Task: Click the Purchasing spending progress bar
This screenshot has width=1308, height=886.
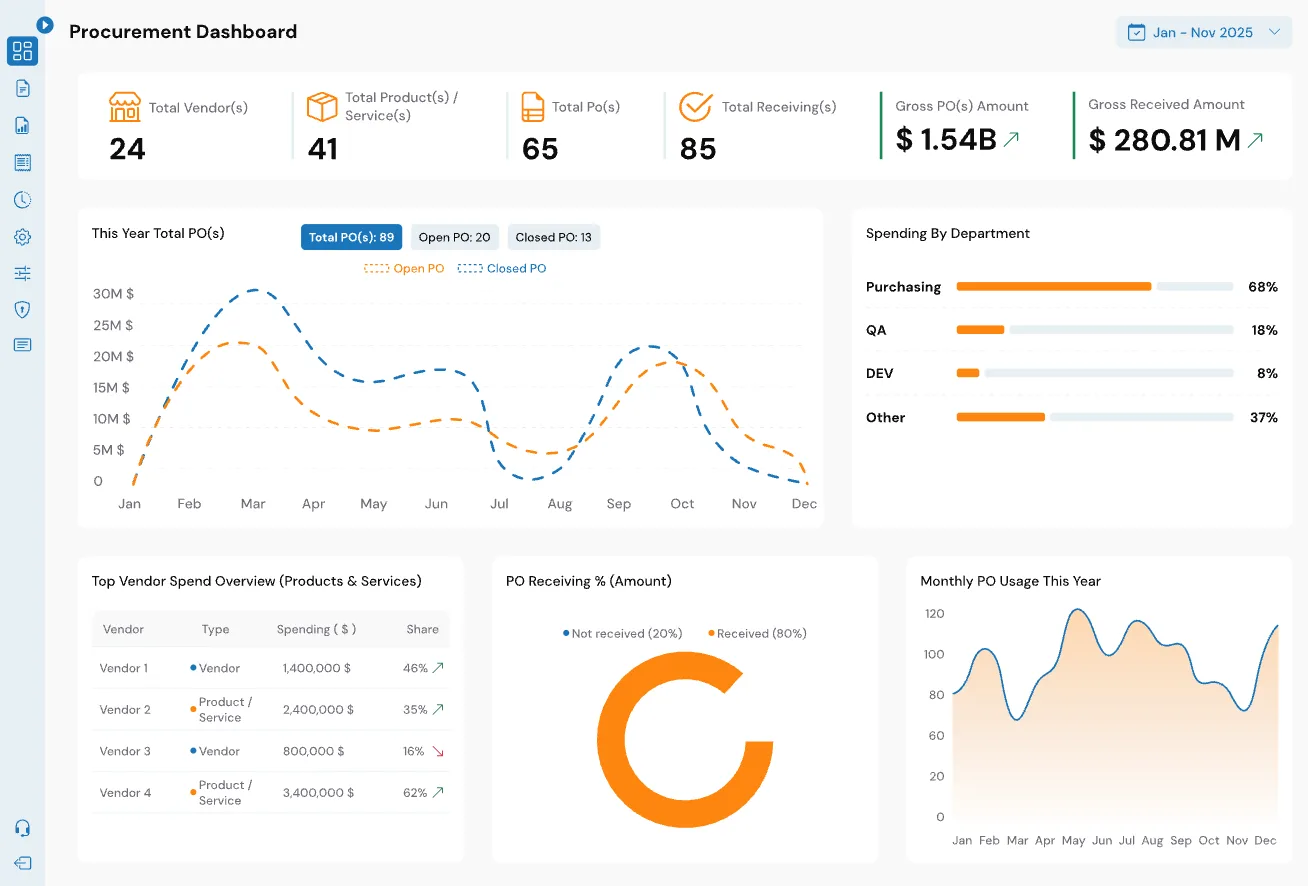Action: [x=1095, y=287]
